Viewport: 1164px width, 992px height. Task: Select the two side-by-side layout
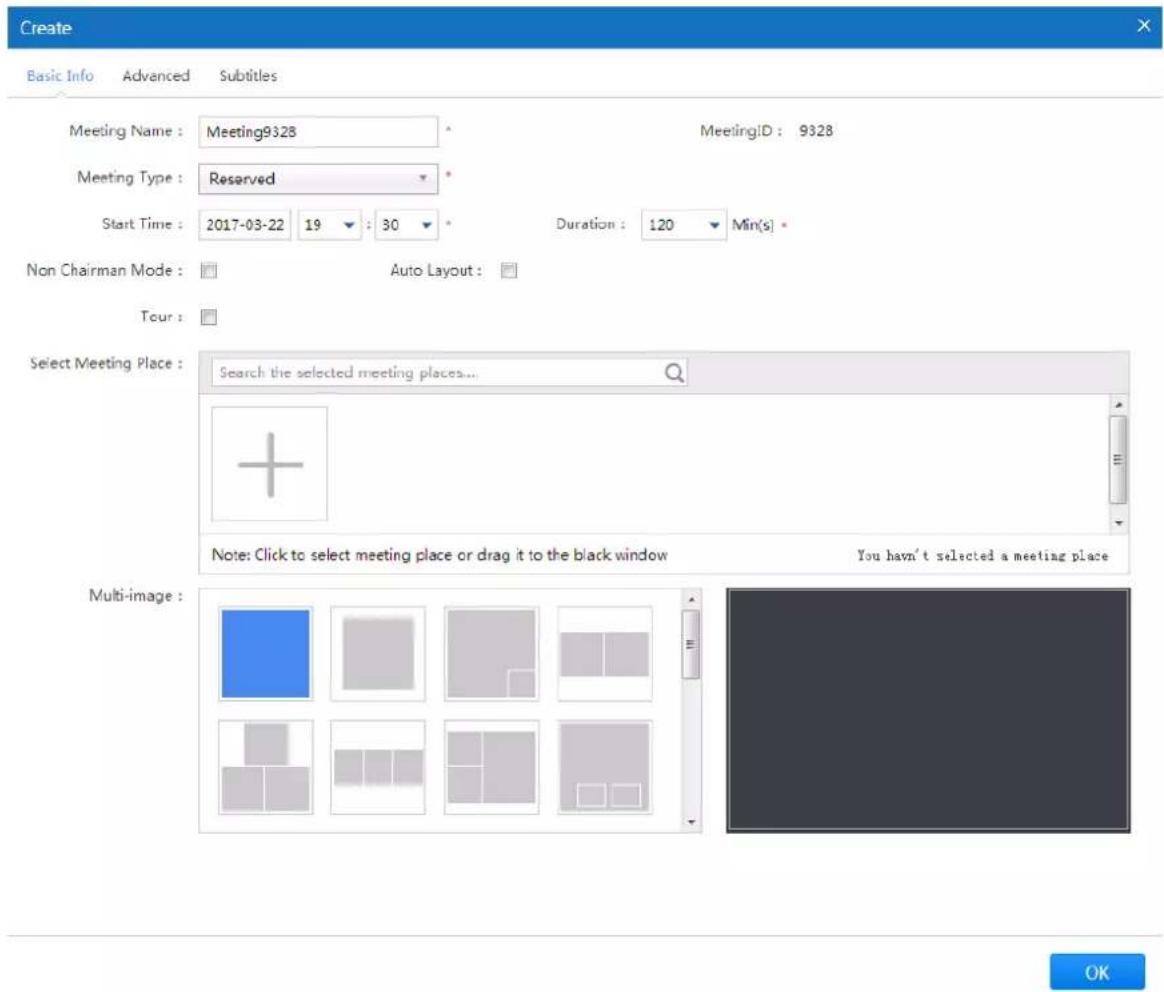click(x=605, y=653)
